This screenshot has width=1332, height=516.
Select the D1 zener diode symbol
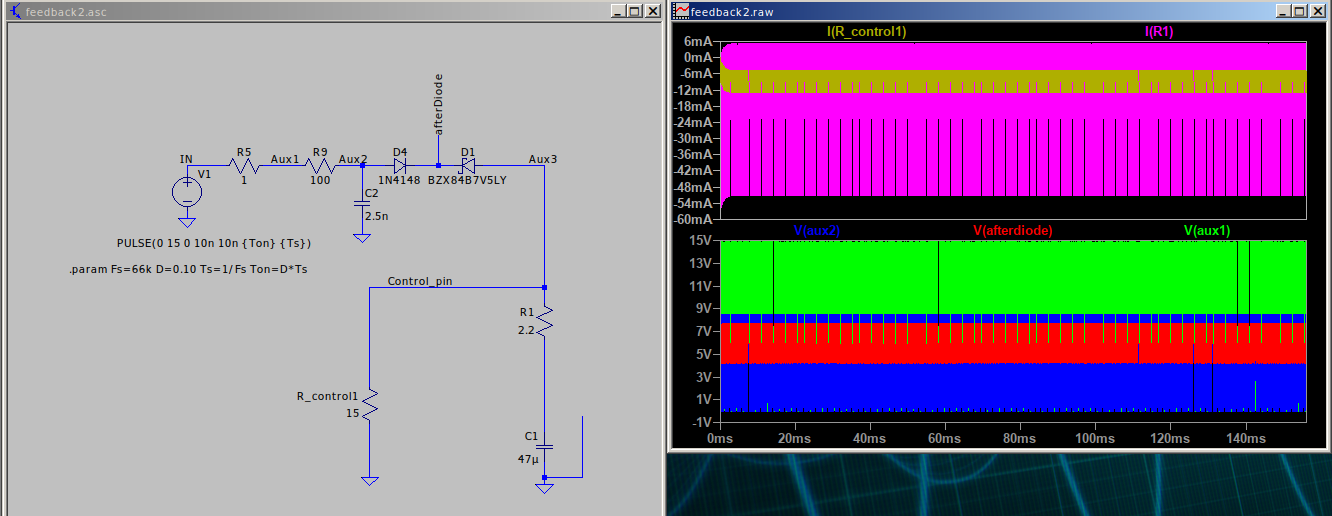click(x=467, y=166)
